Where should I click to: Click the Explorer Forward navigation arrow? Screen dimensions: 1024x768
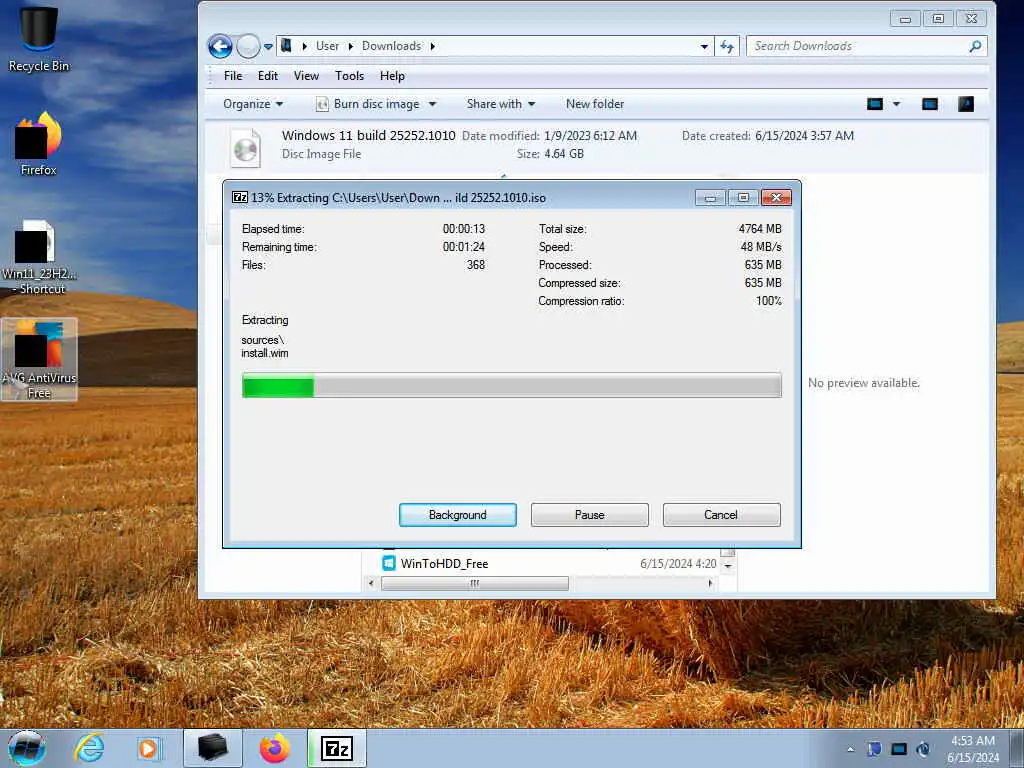(x=248, y=46)
